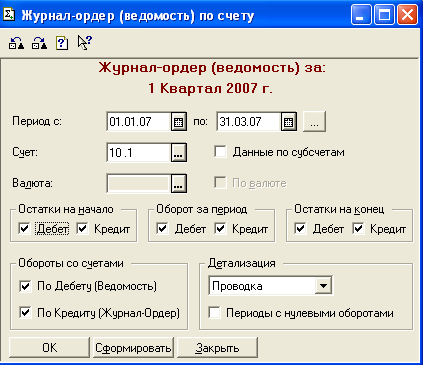Click the OK button
423x365 pixels.
pos(49,348)
